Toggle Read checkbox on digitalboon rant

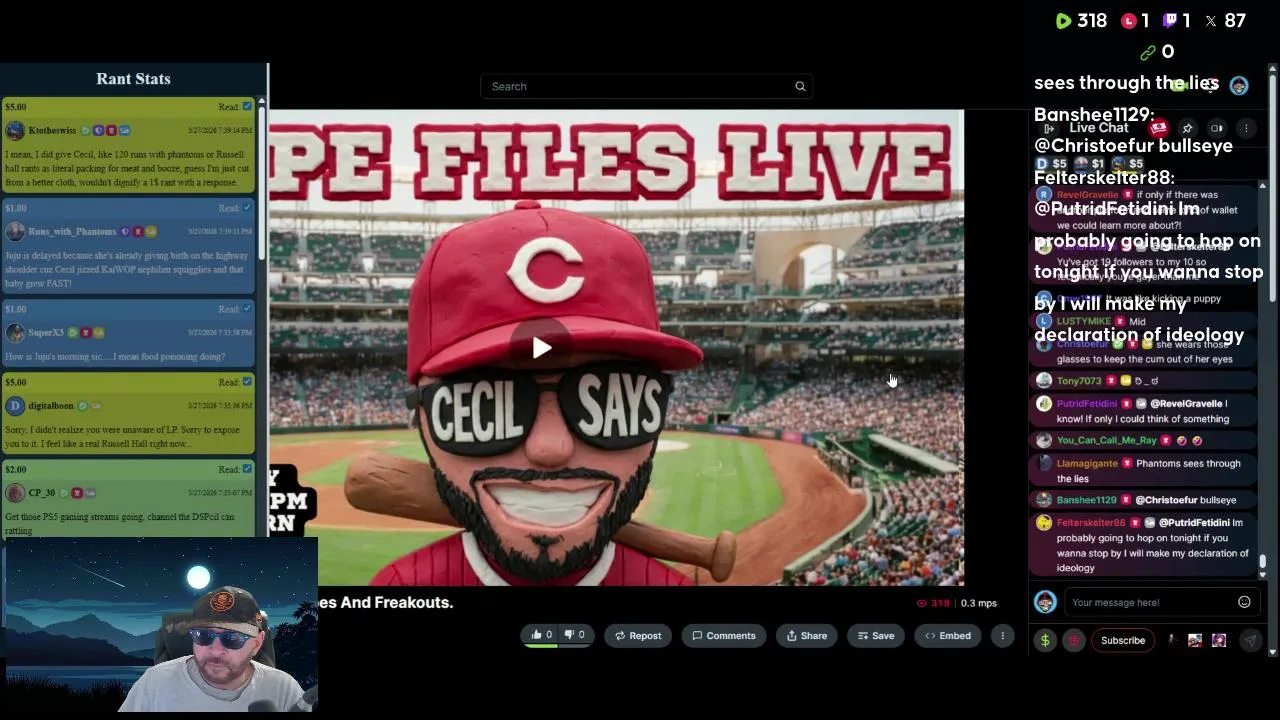[247, 382]
